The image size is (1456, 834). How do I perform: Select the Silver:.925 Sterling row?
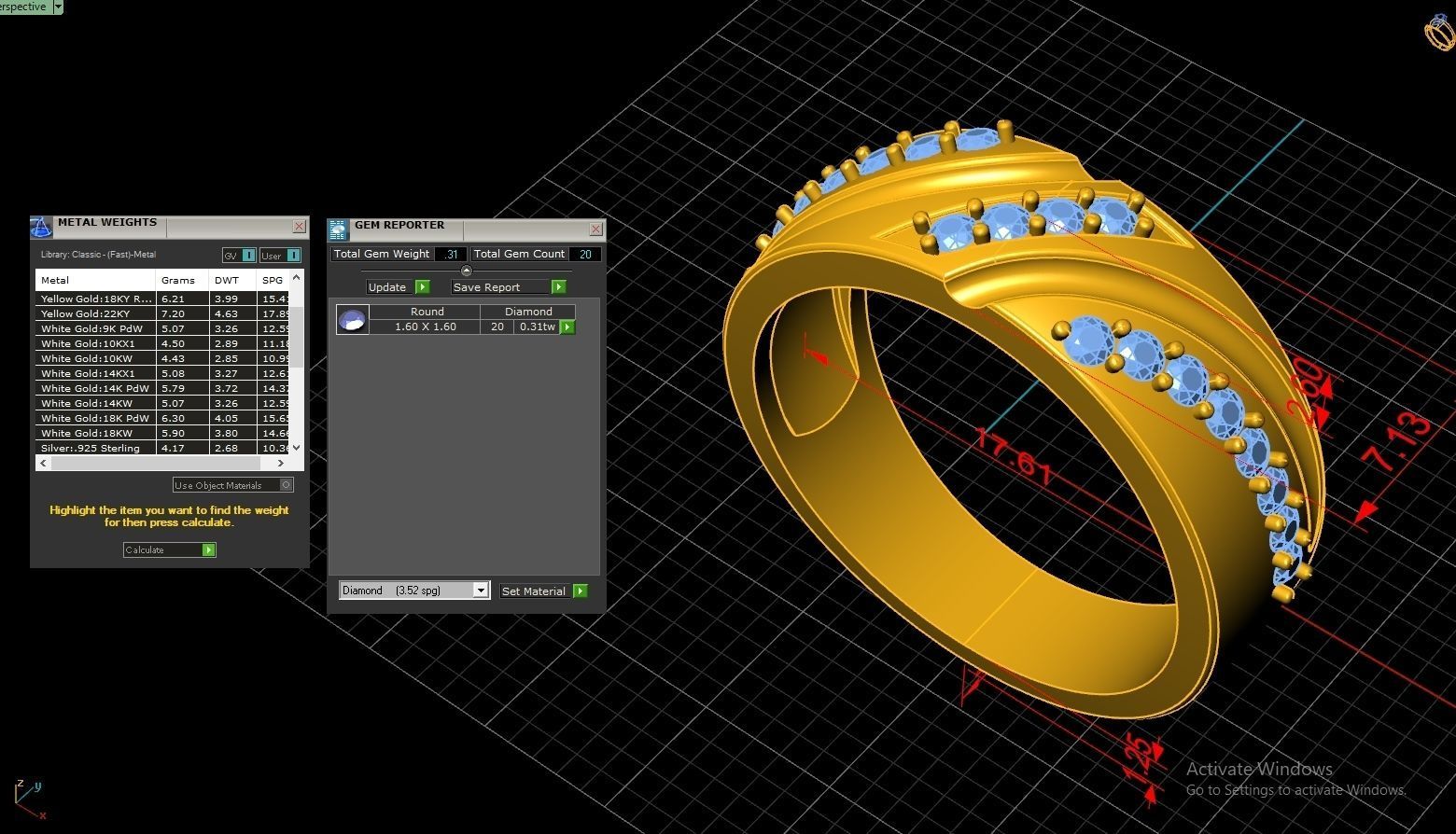coord(162,448)
